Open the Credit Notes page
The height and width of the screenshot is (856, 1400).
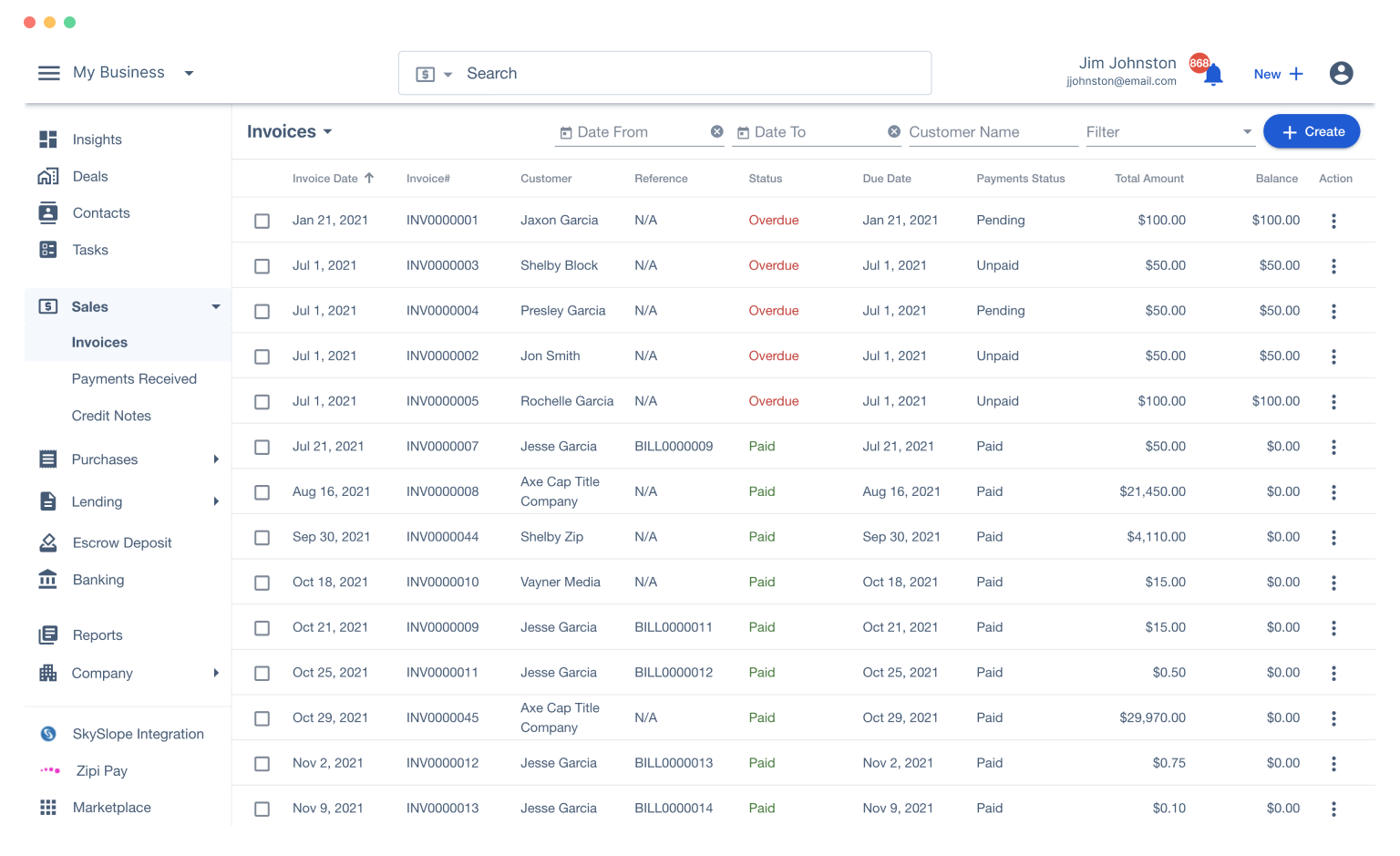pos(111,416)
